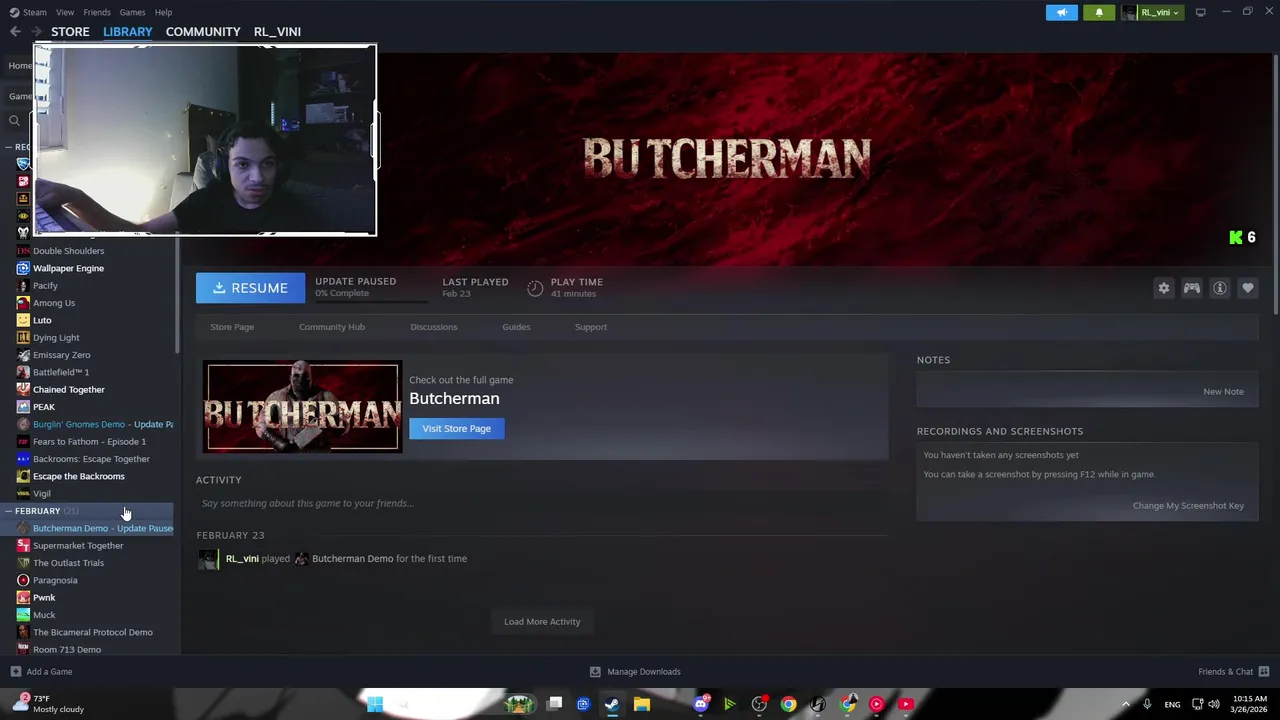The width and height of the screenshot is (1280, 720).
Task: Open the RL_VINI profile tab
Action: (x=277, y=32)
